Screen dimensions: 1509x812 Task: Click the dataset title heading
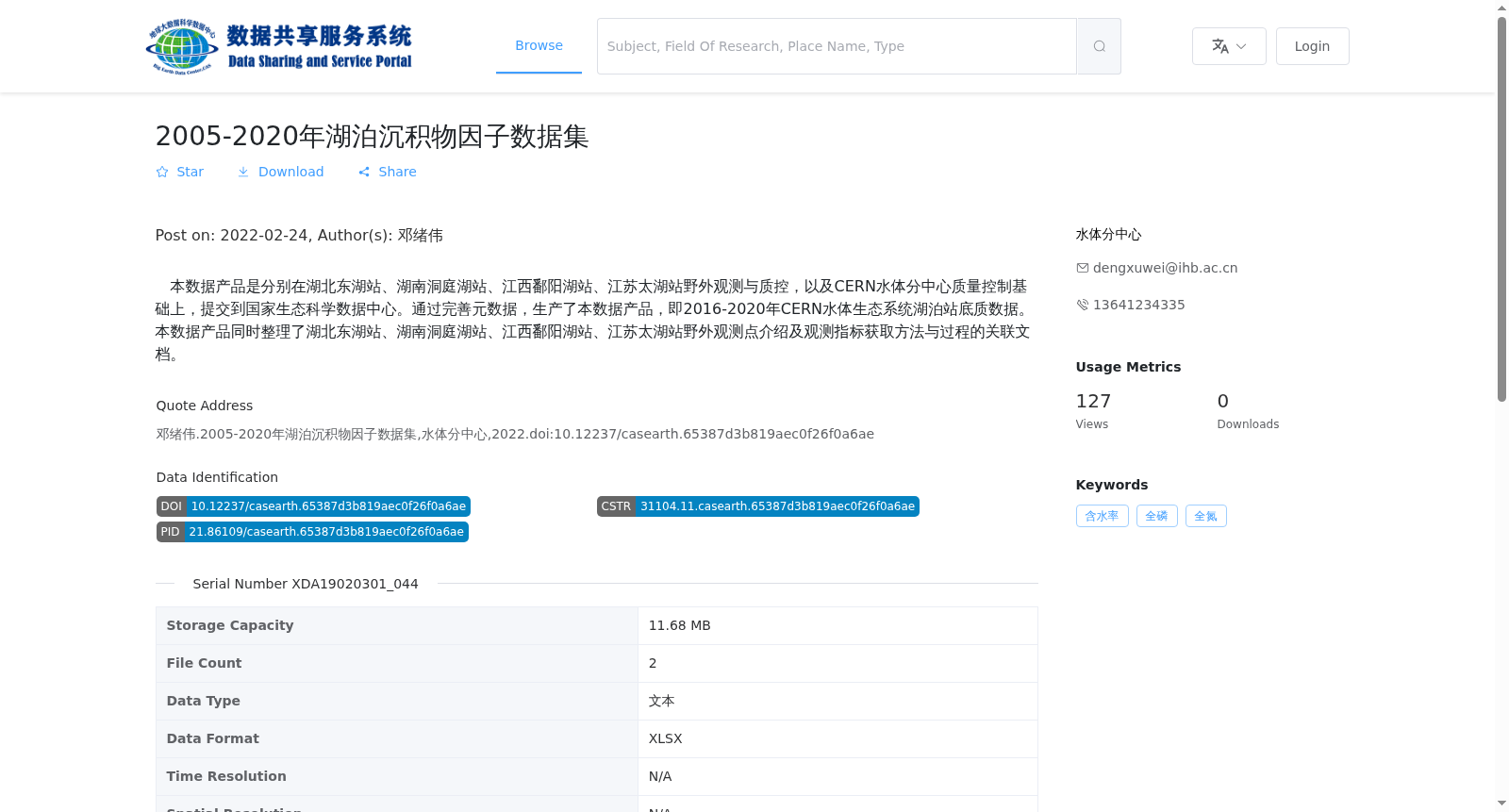pyautogui.click(x=373, y=136)
